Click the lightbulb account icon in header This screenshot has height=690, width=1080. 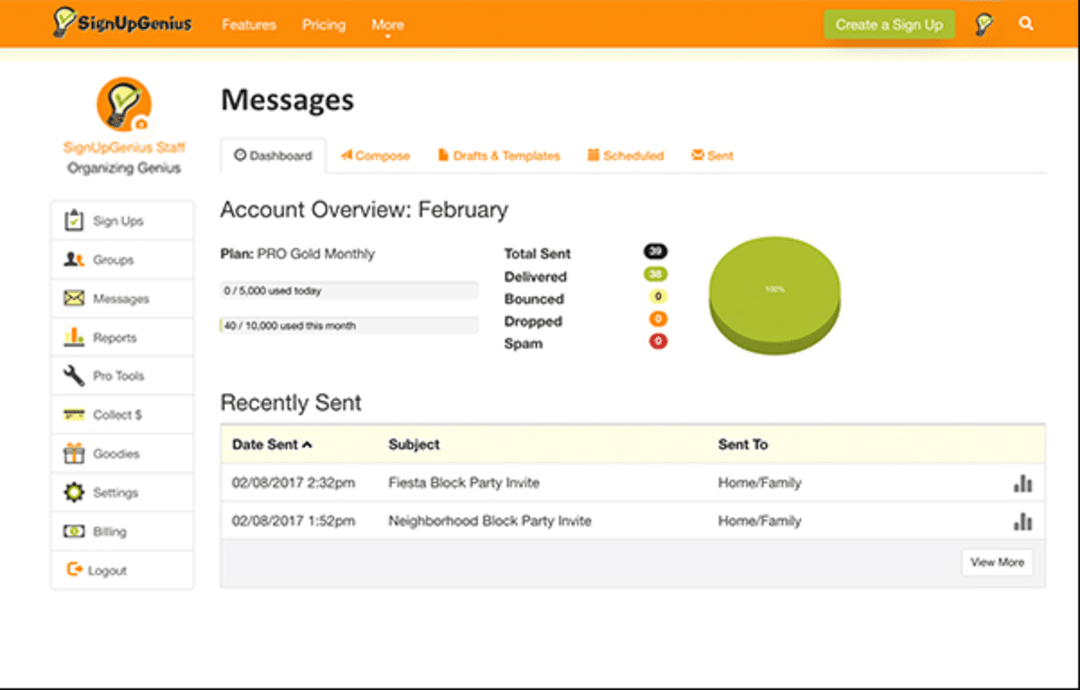[x=982, y=24]
